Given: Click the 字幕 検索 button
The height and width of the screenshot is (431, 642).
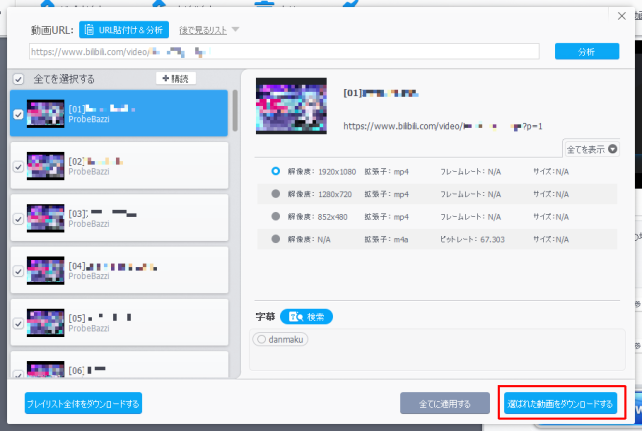Looking at the screenshot, I should pos(306,317).
